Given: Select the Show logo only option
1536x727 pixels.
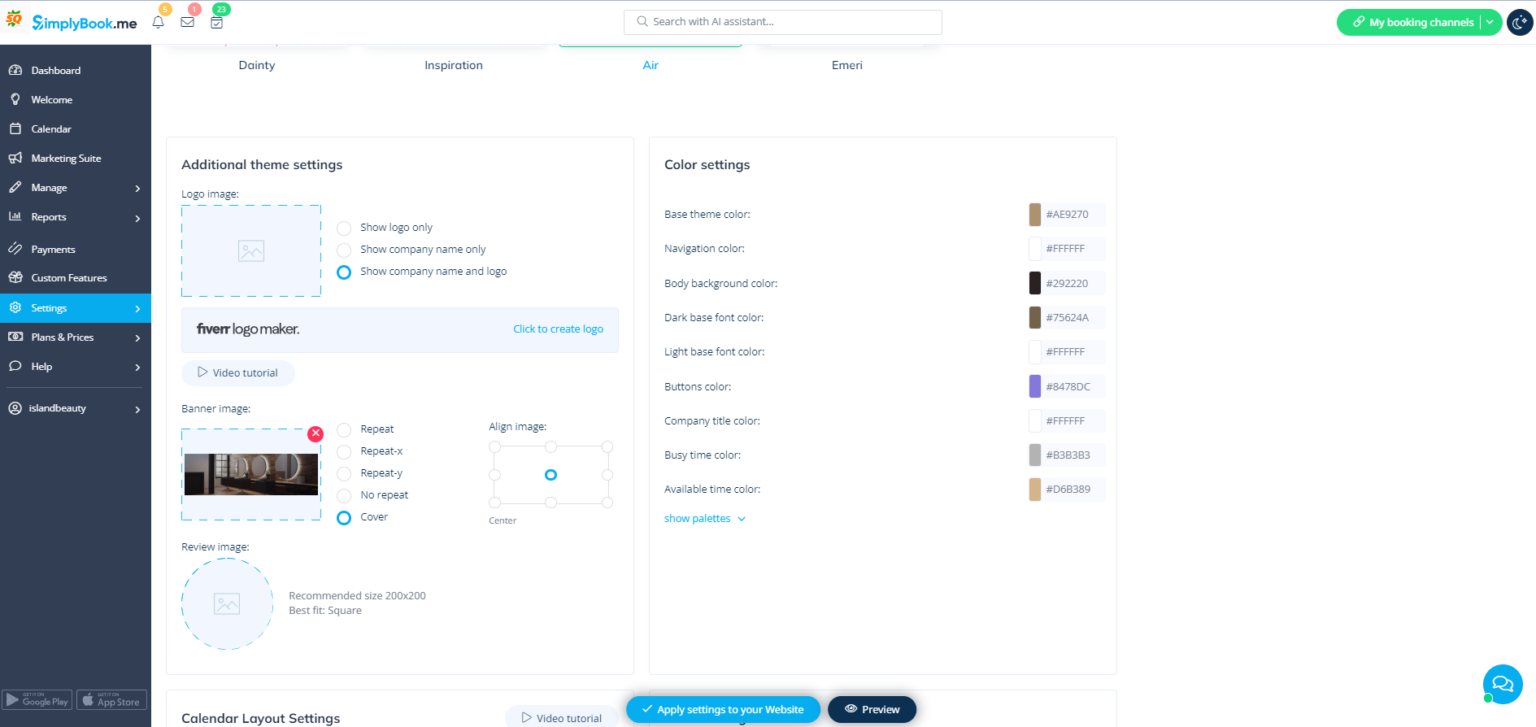Looking at the screenshot, I should [x=344, y=227].
